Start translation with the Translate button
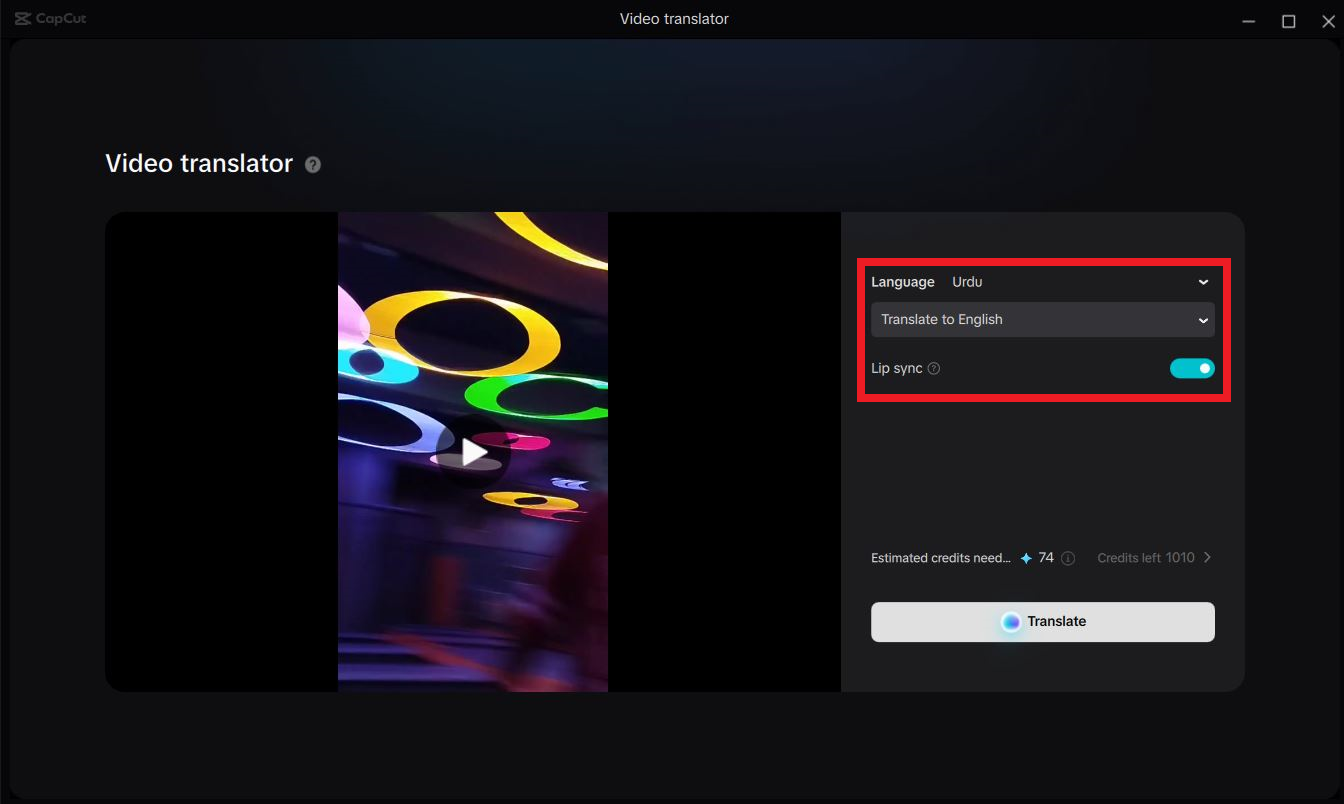The image size is (1344, 804). click(x=1043, y=621)
